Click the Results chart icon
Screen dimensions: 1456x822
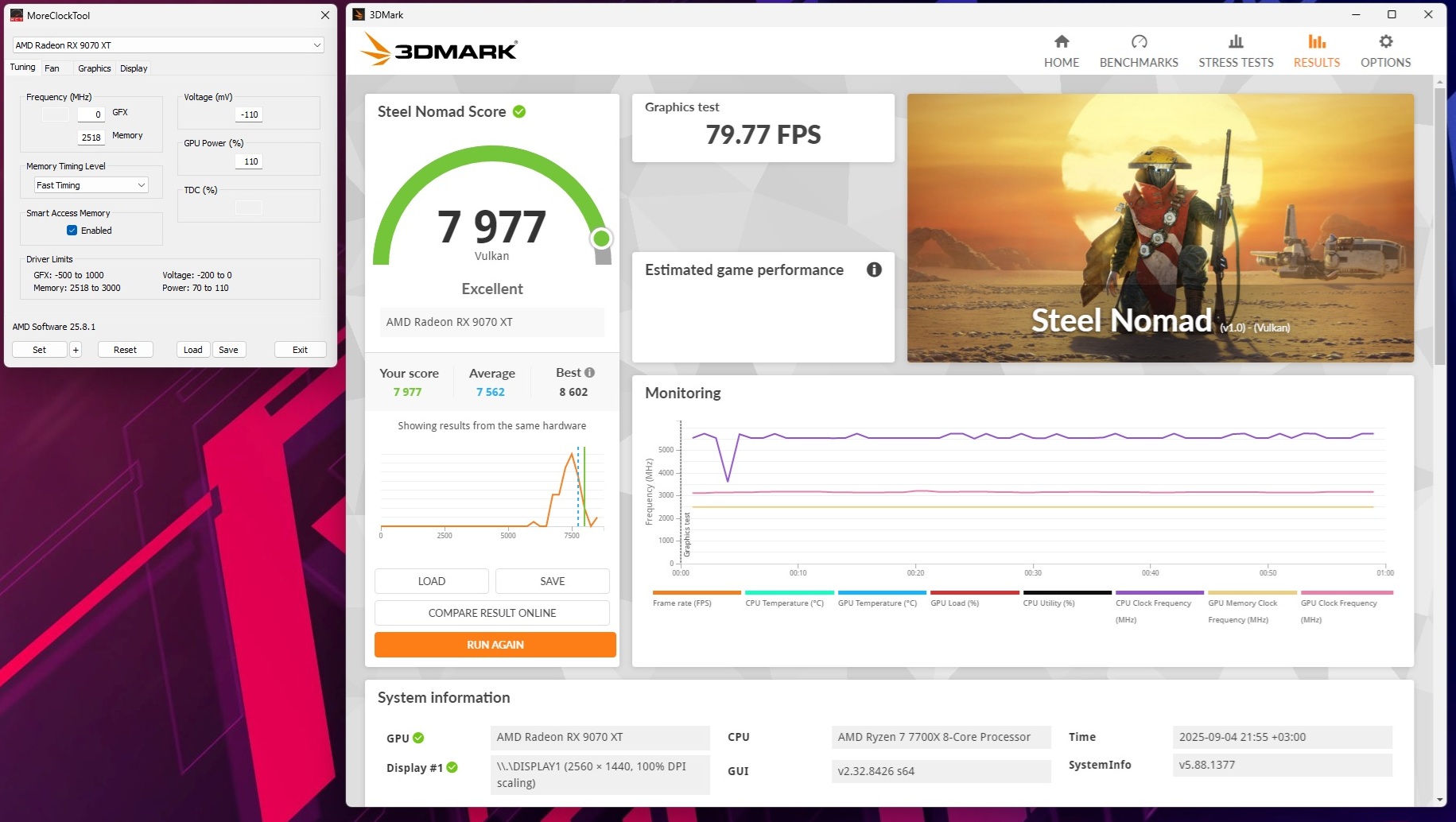[x=1317, y=41]
